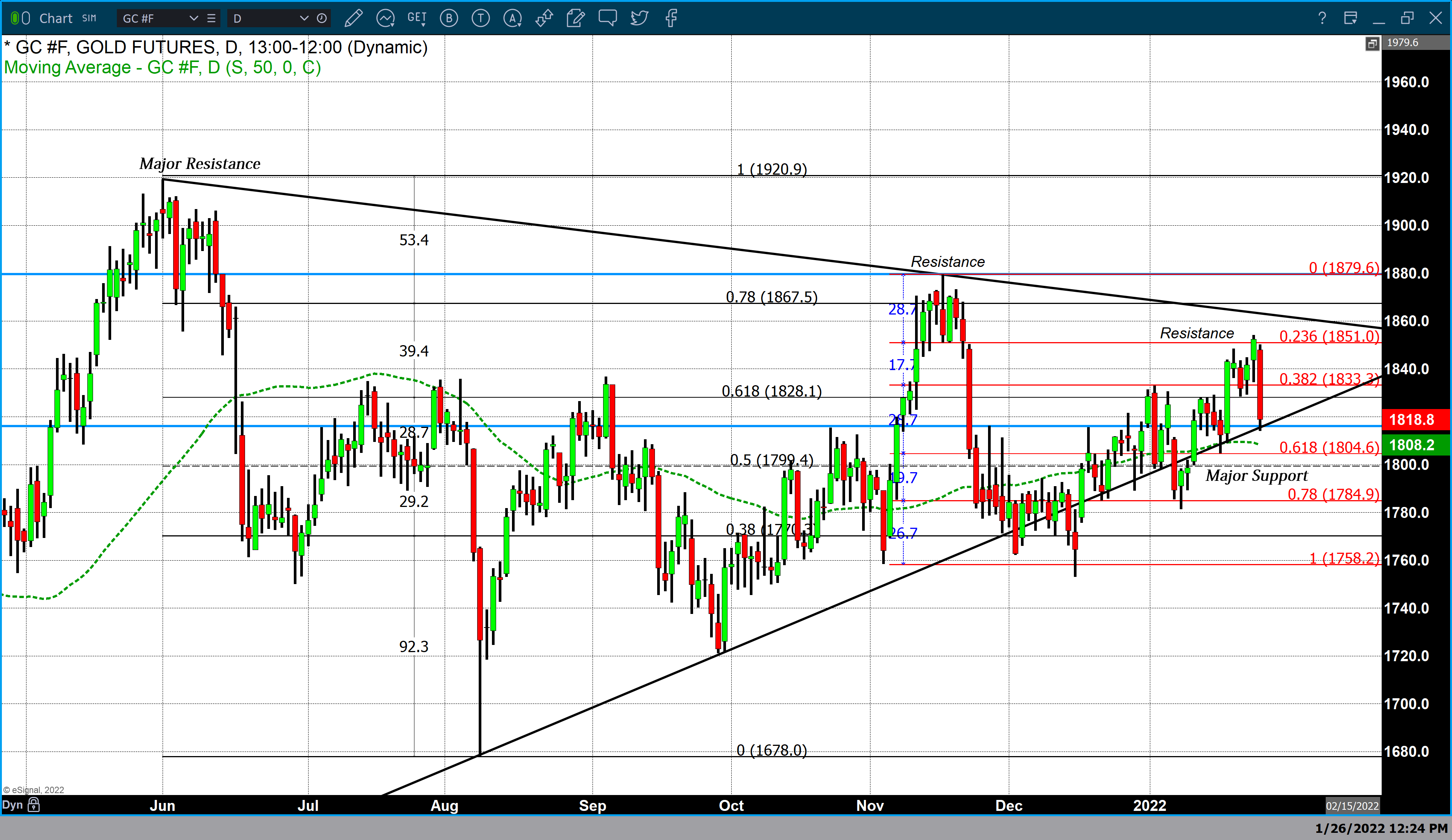1452x840 pixels.
Task: Click the 02/15/2022 date box
Action: coord(1352,806)
